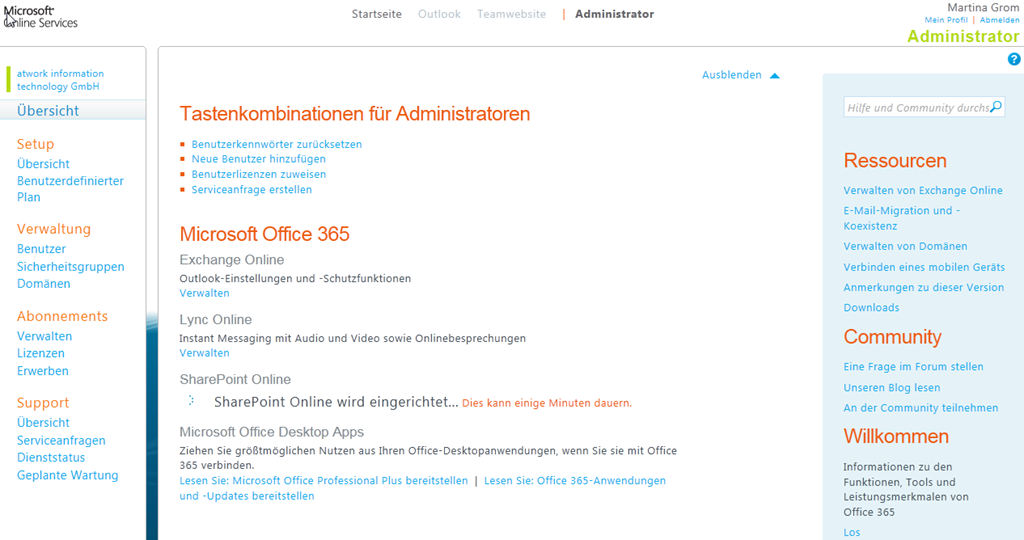The width and height of the screenshot is (1024, 540).
Task: Open Serviceanfragen in sidebar
Action: (x=61, y=441)
